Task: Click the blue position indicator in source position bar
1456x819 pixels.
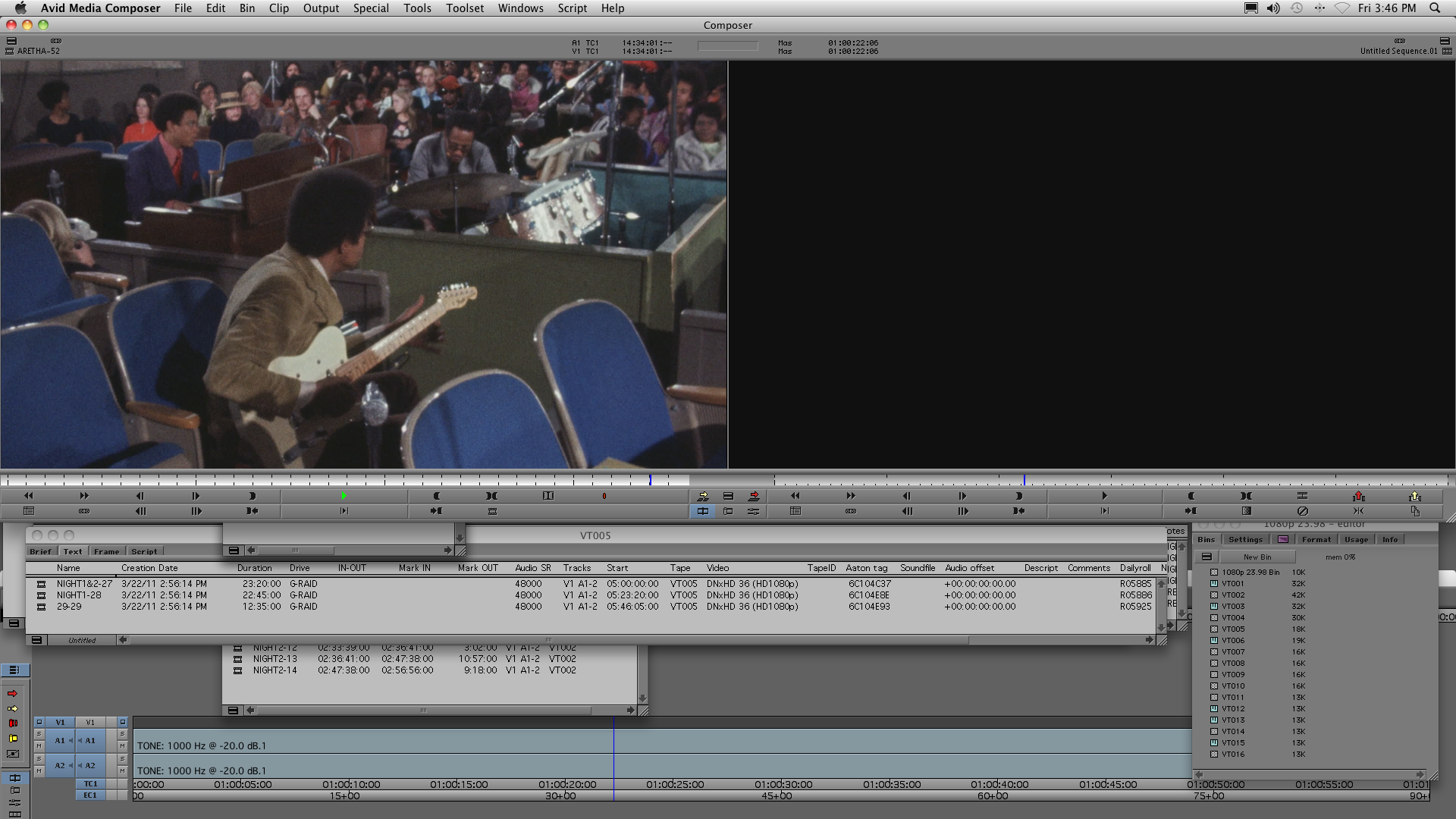Action: click(x=650, y=480)
